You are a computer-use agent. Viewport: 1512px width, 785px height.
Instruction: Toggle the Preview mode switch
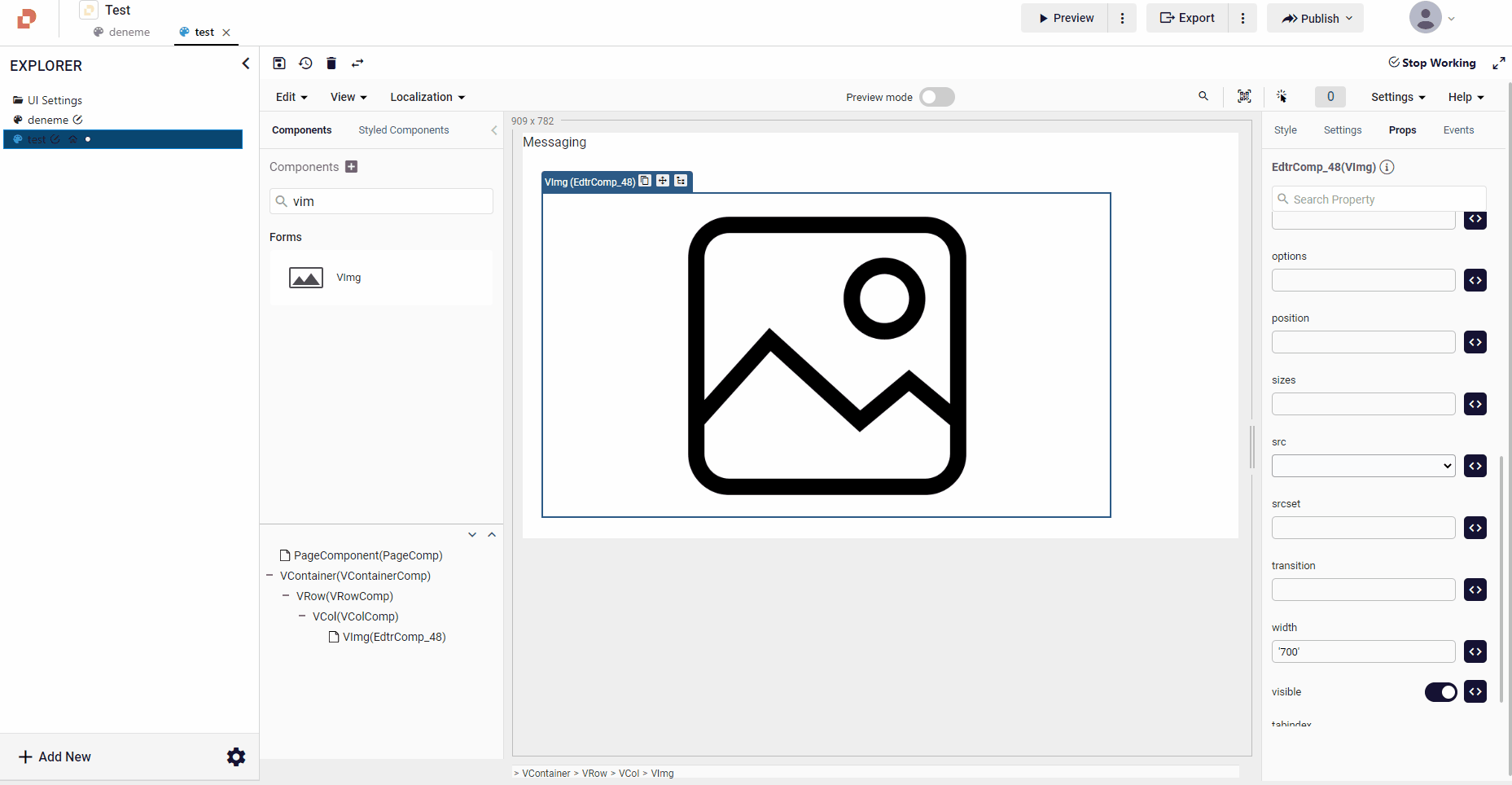point(936,97)
